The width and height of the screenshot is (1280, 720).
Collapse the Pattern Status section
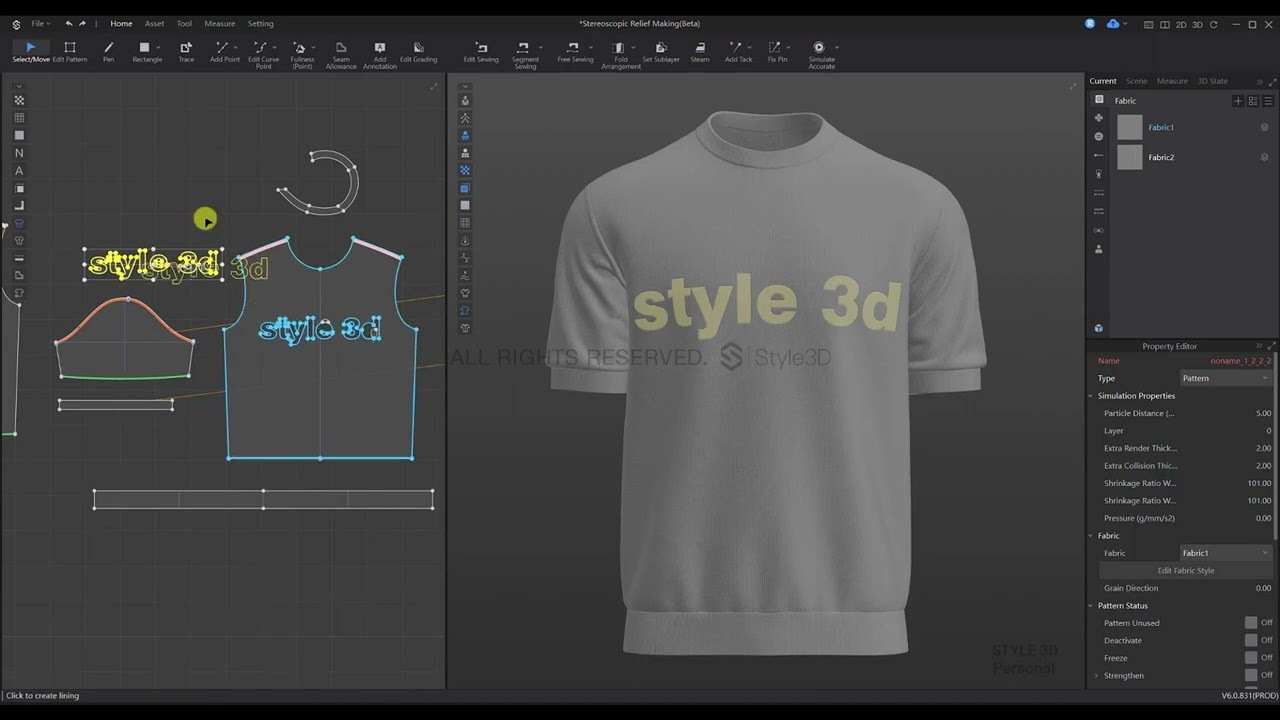point(1091,606)
